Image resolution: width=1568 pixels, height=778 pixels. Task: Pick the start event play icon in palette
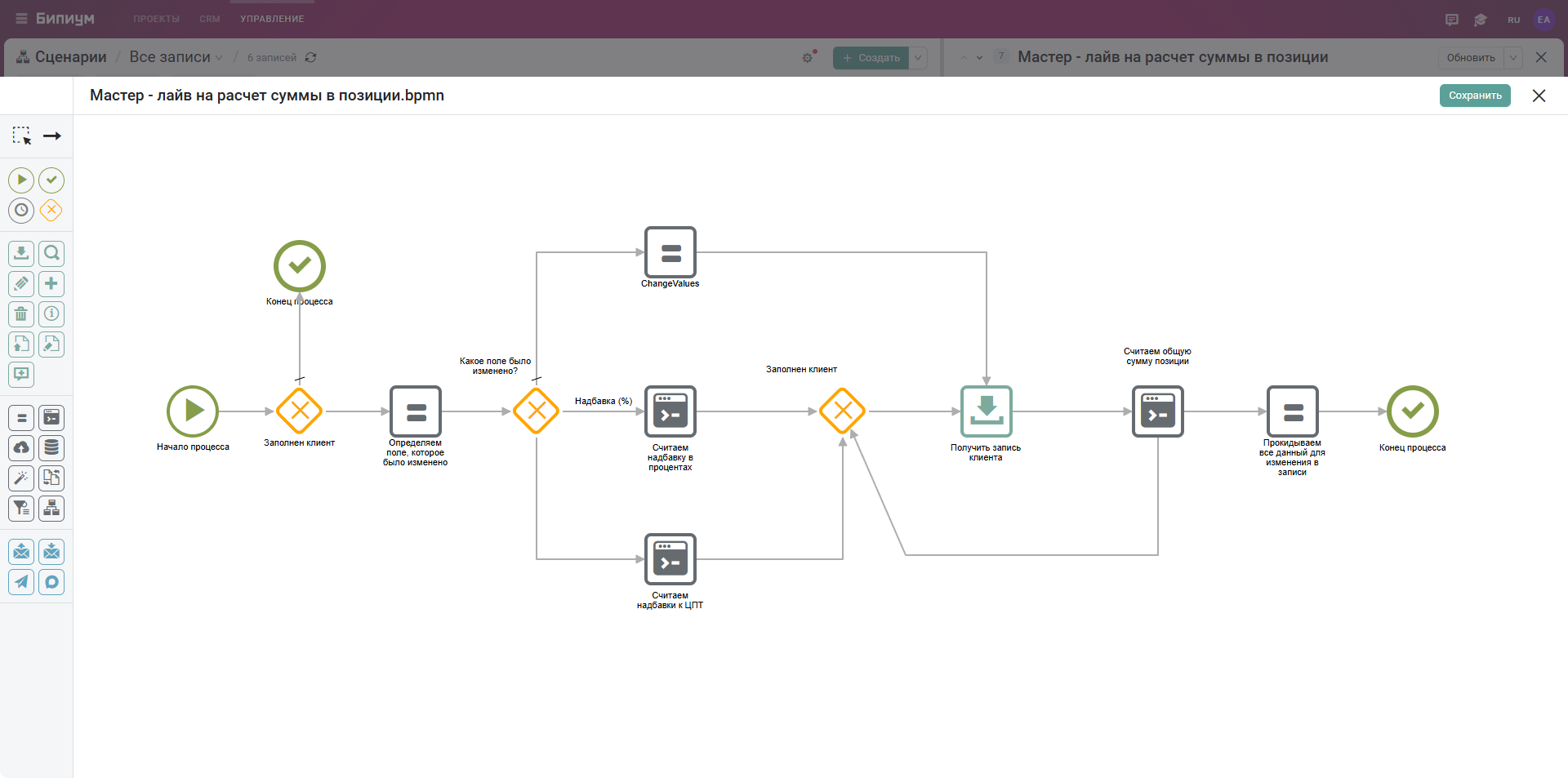[21, 180]
